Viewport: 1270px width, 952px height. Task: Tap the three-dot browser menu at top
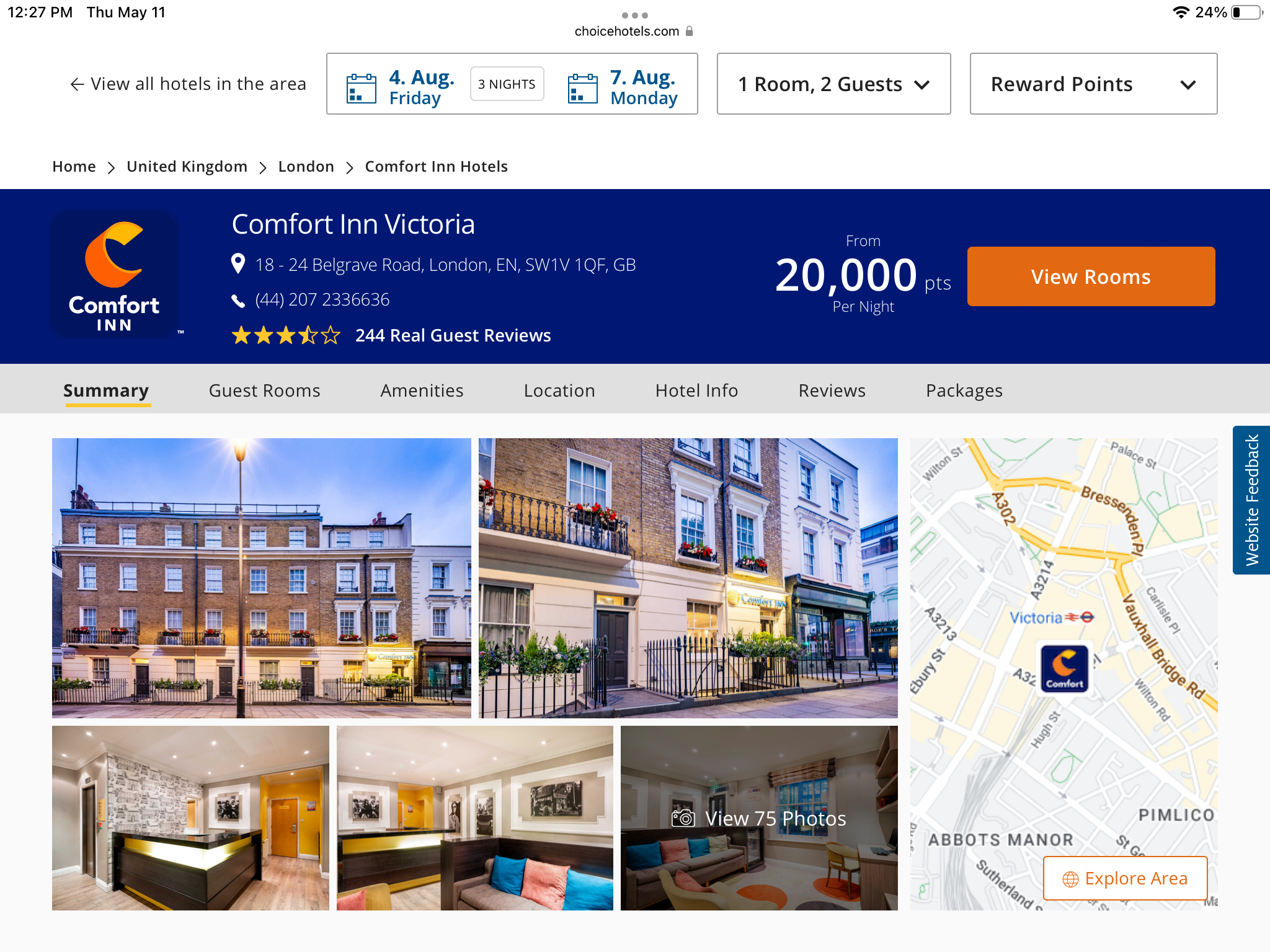click(634, 15)
